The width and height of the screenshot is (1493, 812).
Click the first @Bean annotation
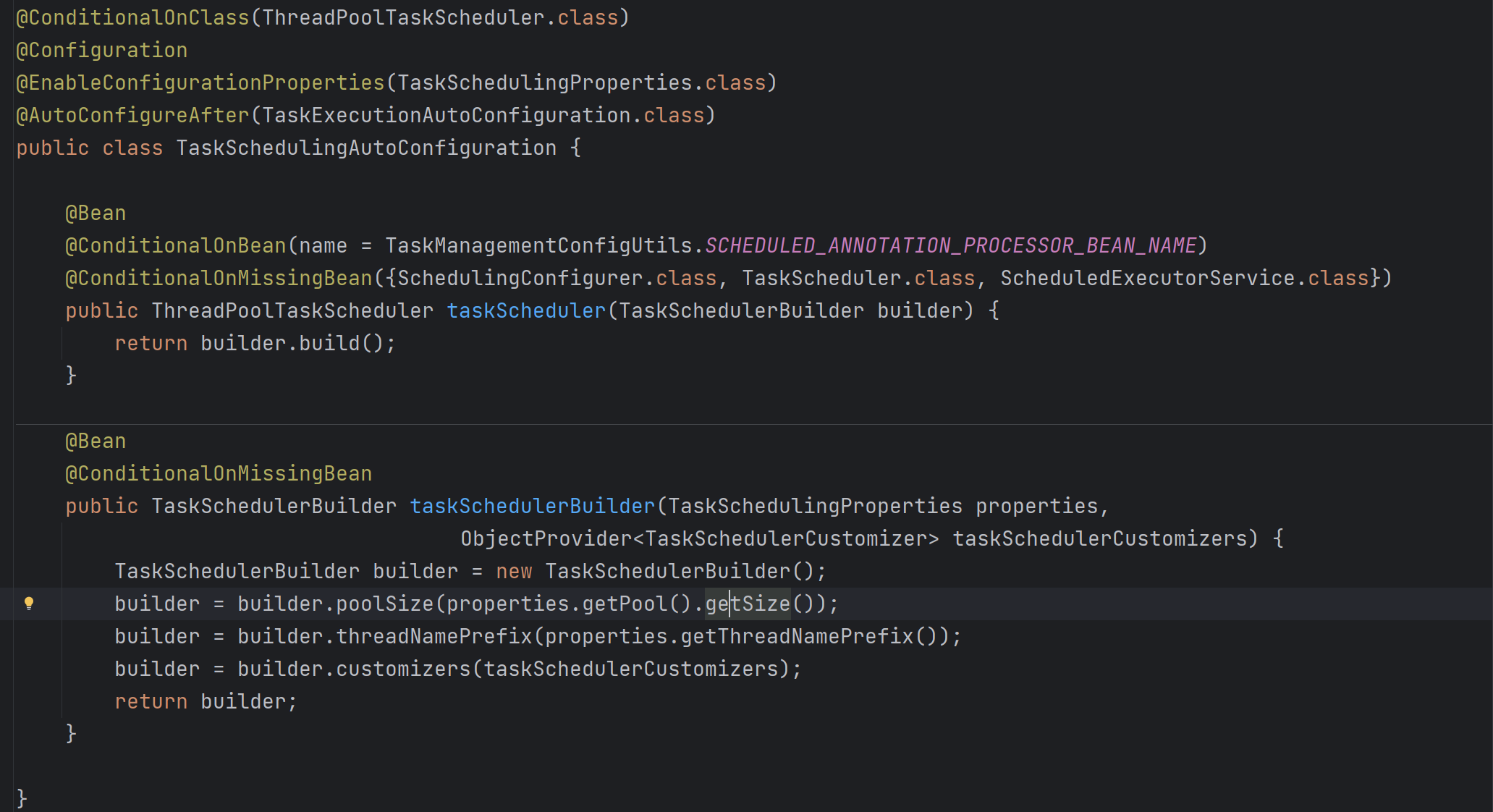pyautogui.click(x=96, y=213)
